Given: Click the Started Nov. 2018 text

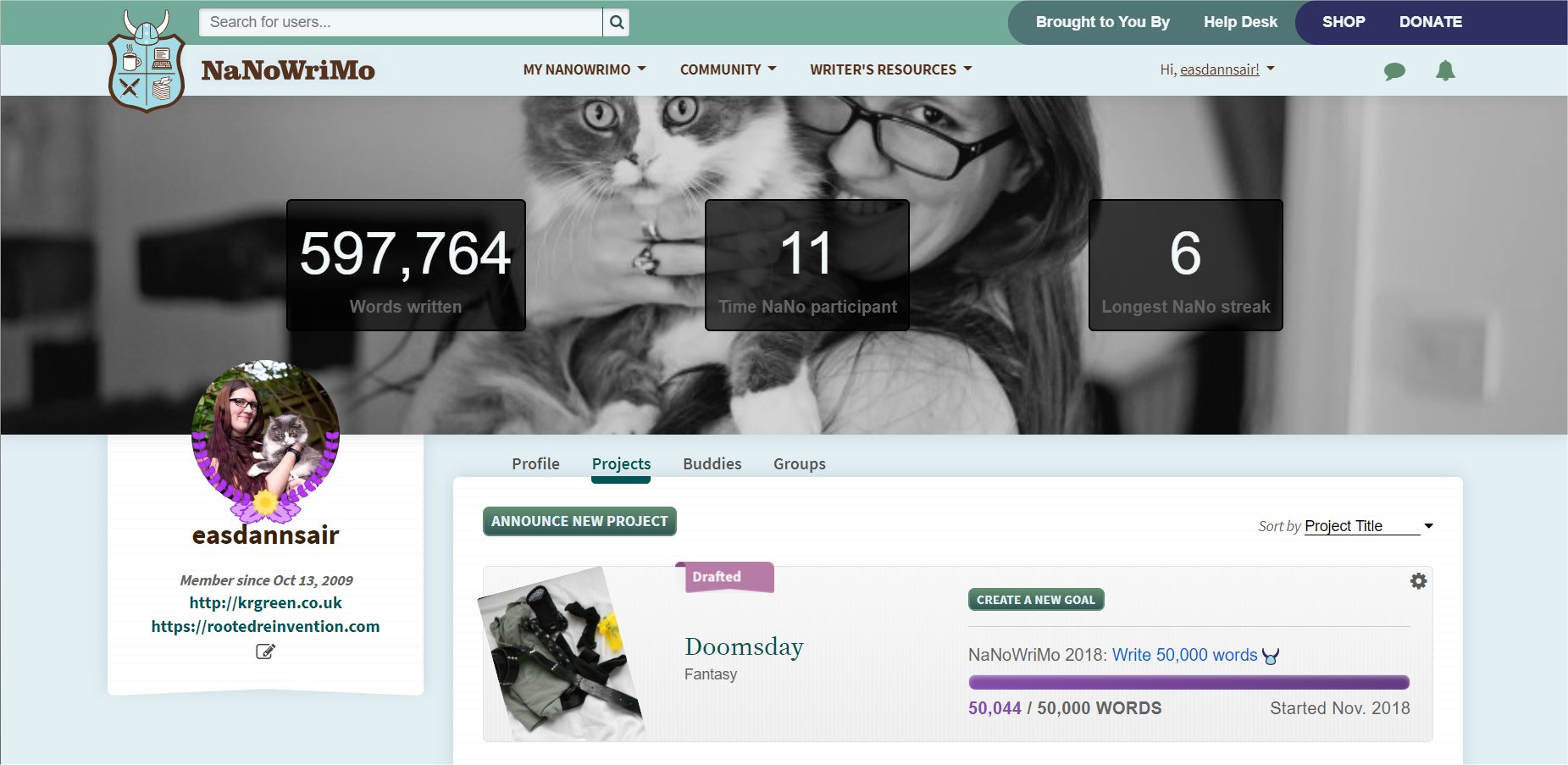Looking at the screenshot, I should click(x=1339, y=708).
